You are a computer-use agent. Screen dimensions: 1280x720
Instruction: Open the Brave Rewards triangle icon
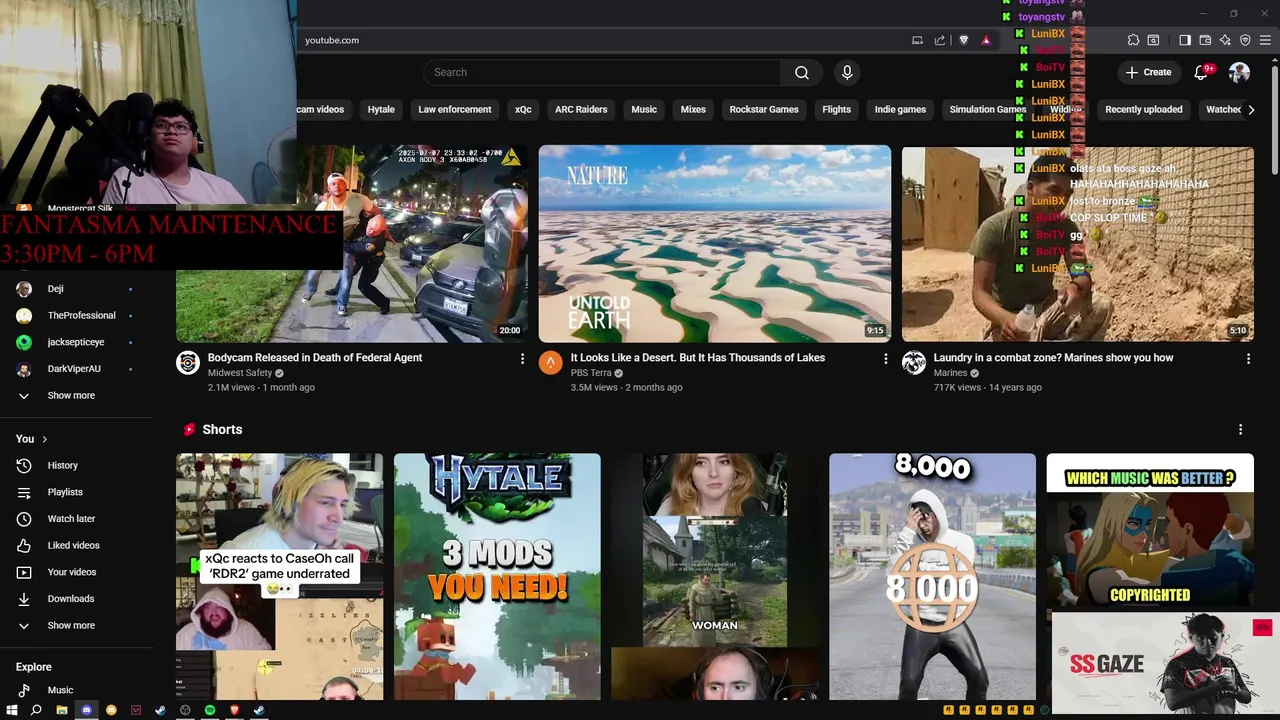[986, 40]
